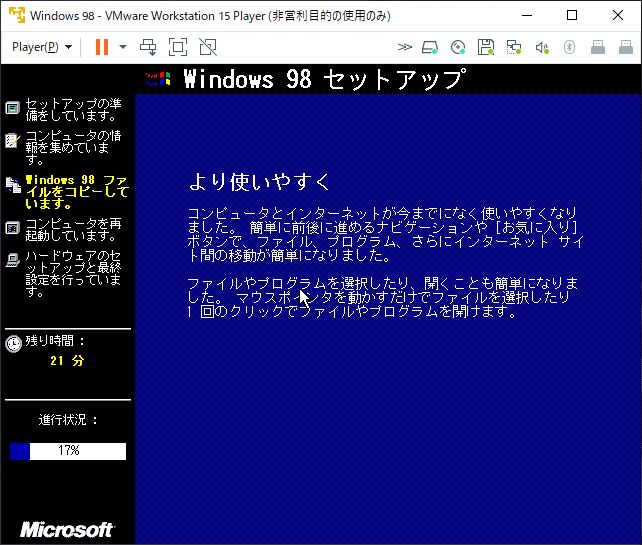
Task: Click the CD/DVD drive icon
Action: (x=458, y=47)
